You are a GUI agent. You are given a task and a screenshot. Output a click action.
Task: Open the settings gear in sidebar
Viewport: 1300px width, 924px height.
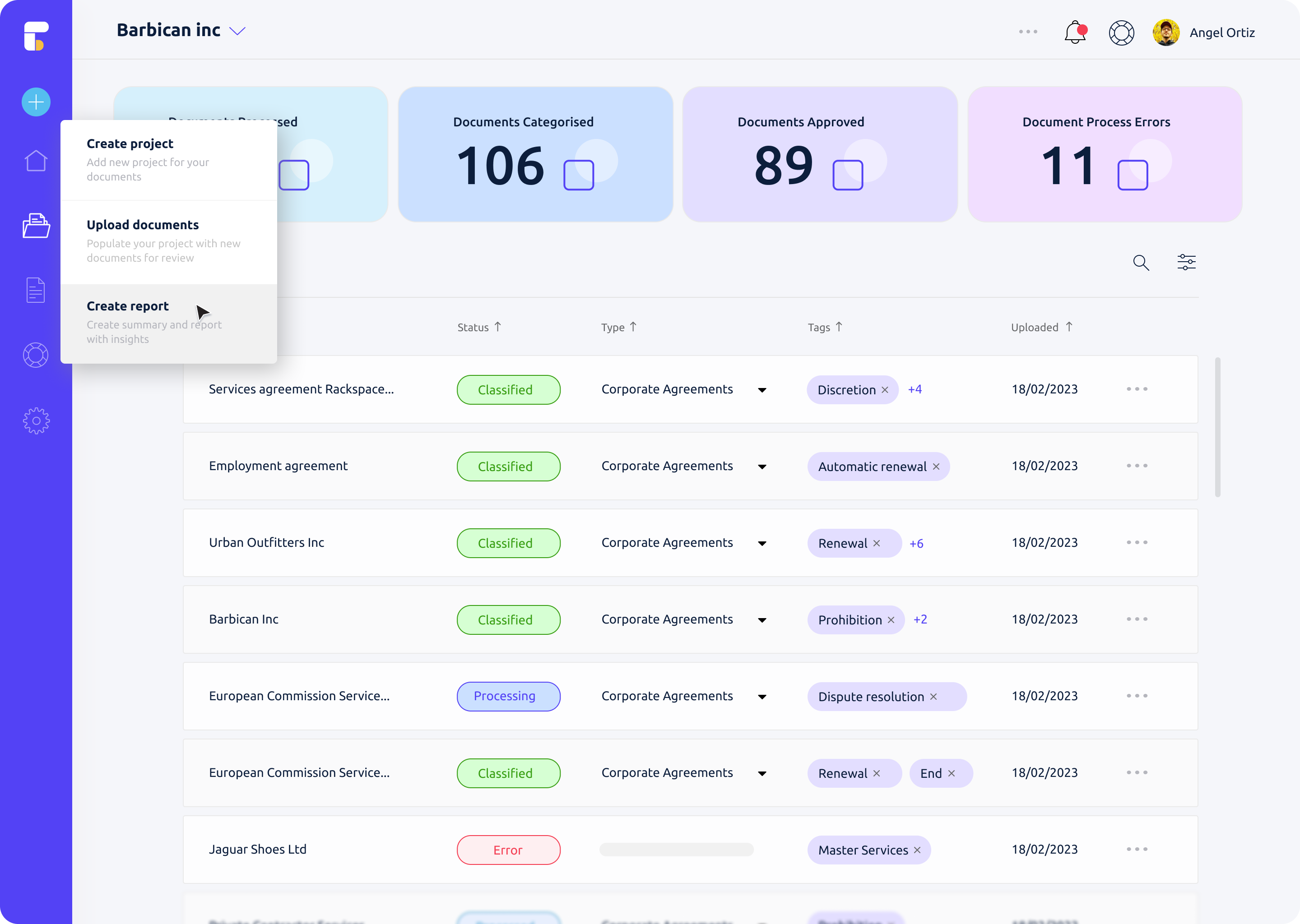coord(36,421)
